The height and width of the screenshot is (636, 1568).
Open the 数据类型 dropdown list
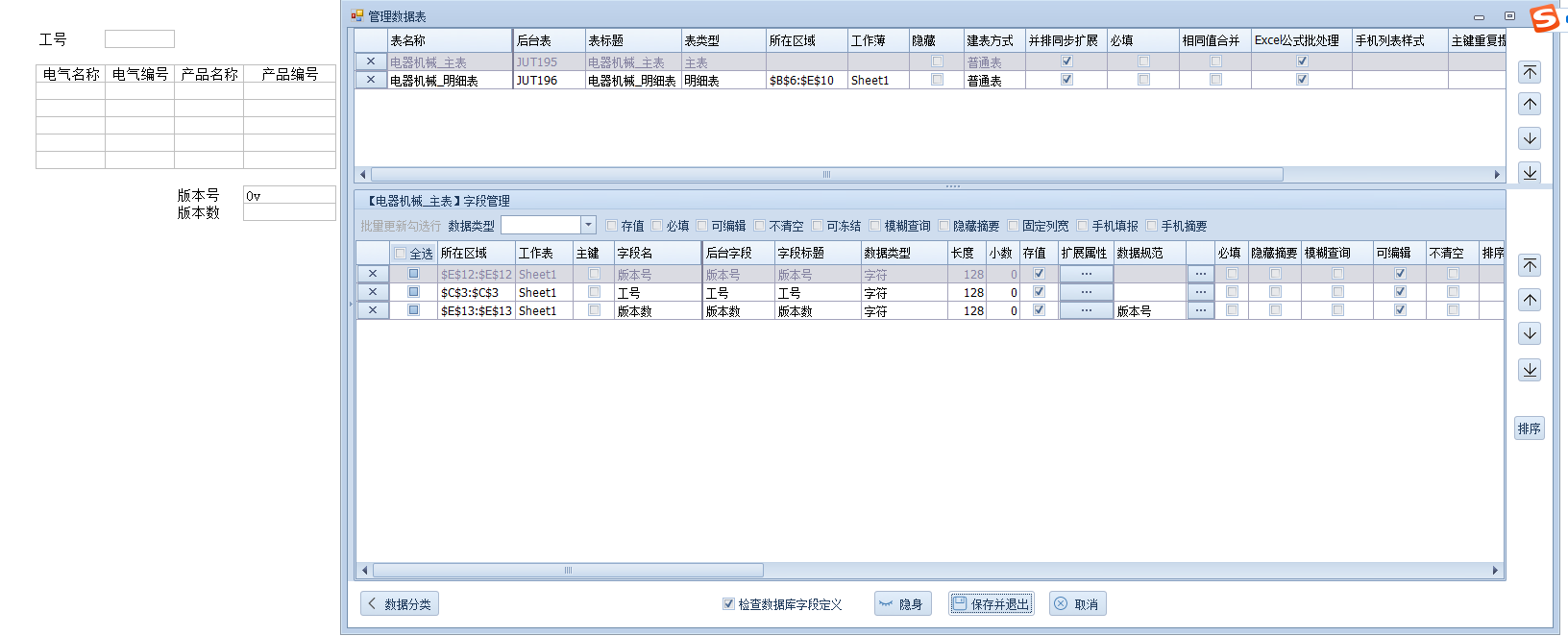coord(588,225)
